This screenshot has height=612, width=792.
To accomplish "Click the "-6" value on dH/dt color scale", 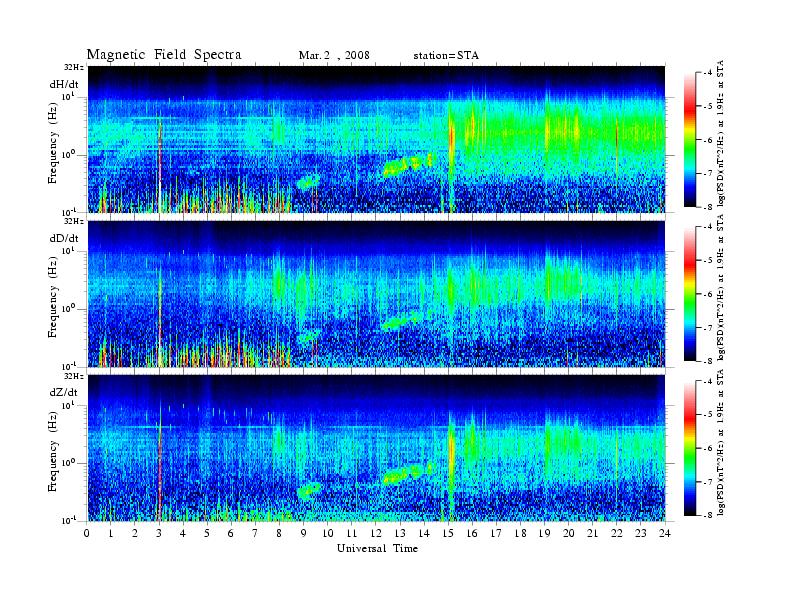I will click(707, 140).
